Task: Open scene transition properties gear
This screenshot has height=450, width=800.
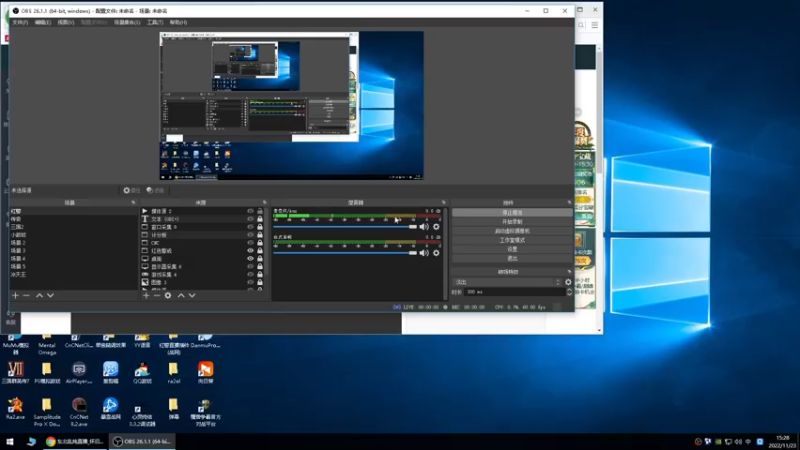Action: coord(568,282)
